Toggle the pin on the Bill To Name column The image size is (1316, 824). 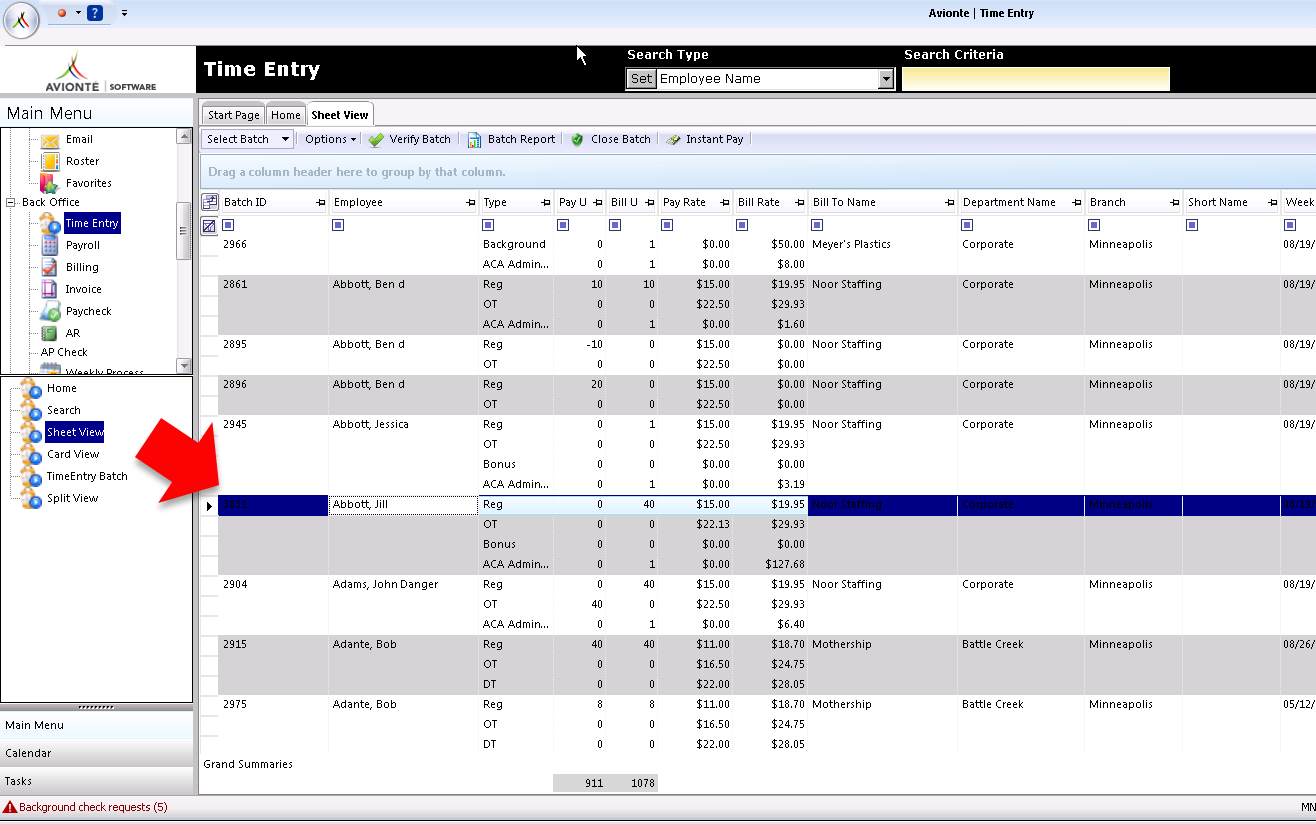coord(949,203)
